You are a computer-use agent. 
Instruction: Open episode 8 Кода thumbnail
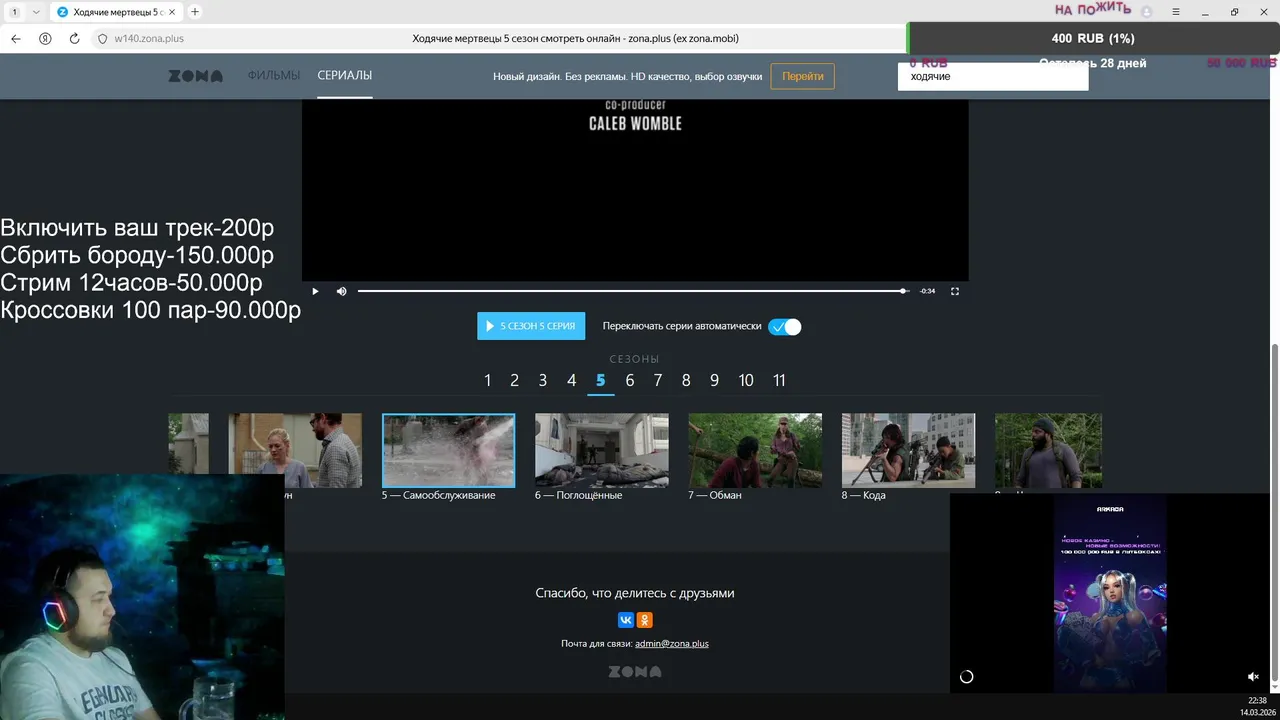pos(908,450)
